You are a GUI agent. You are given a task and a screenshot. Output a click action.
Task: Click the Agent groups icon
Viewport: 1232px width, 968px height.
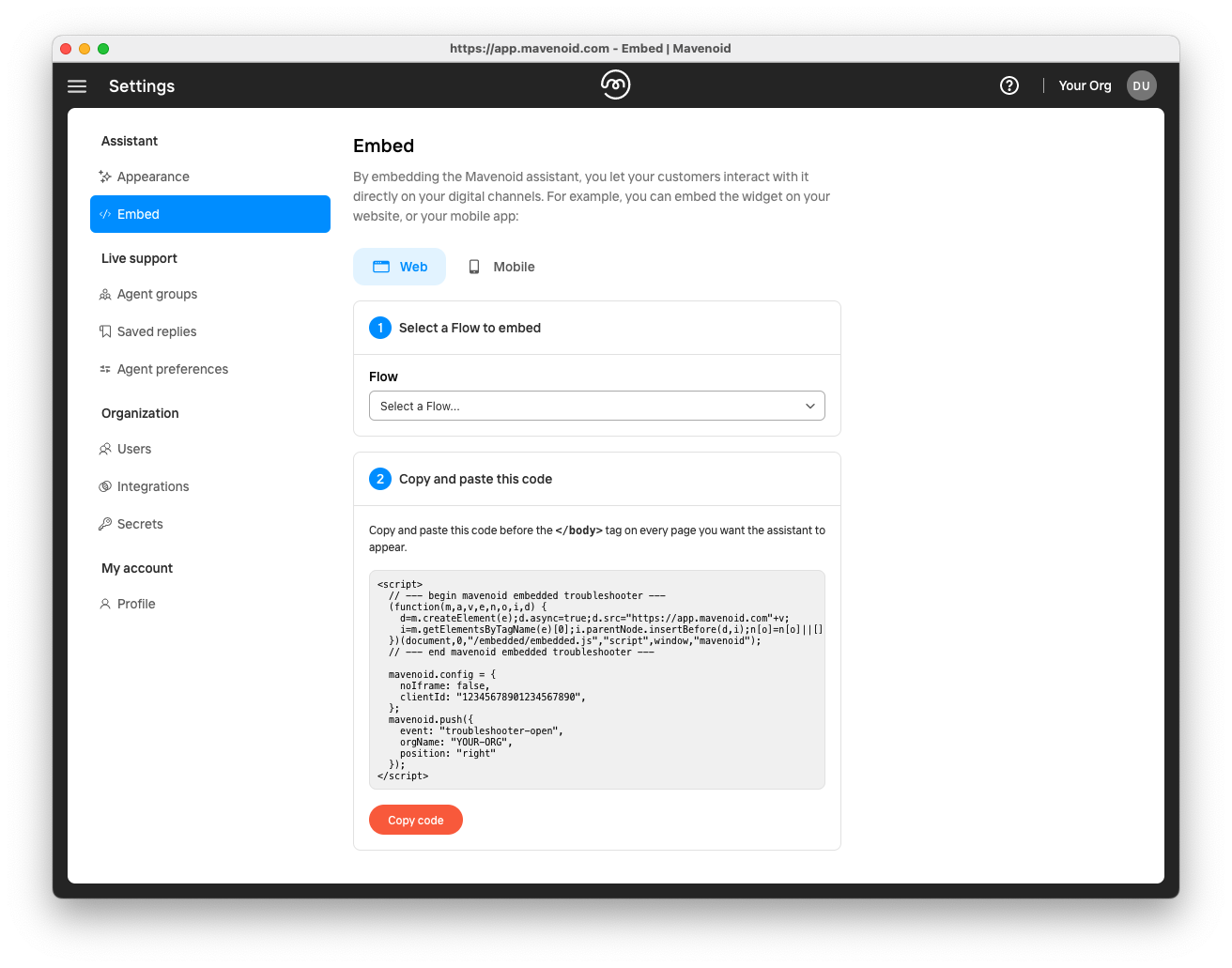tap(105, 295)
